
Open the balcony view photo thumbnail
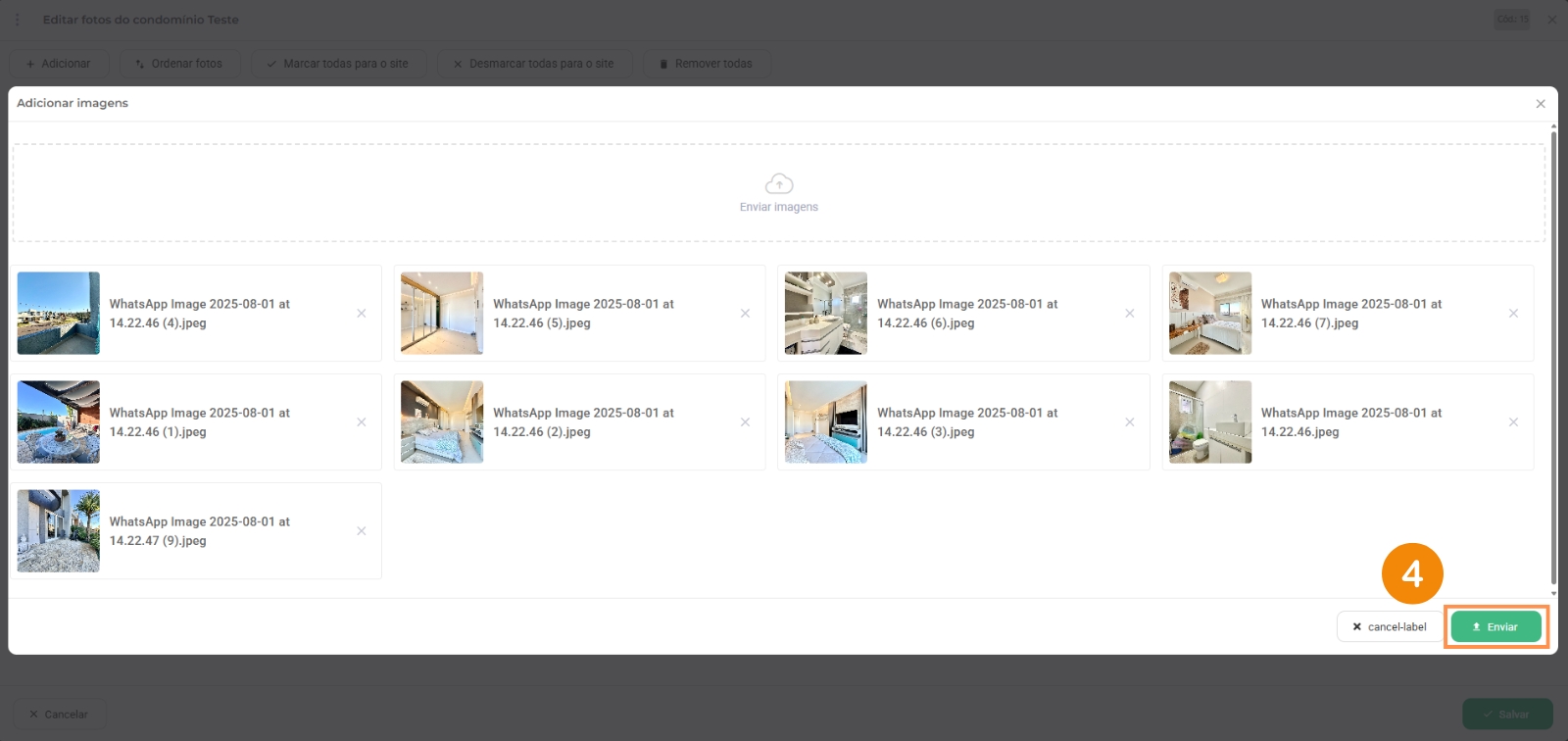[x=59, y=314]
